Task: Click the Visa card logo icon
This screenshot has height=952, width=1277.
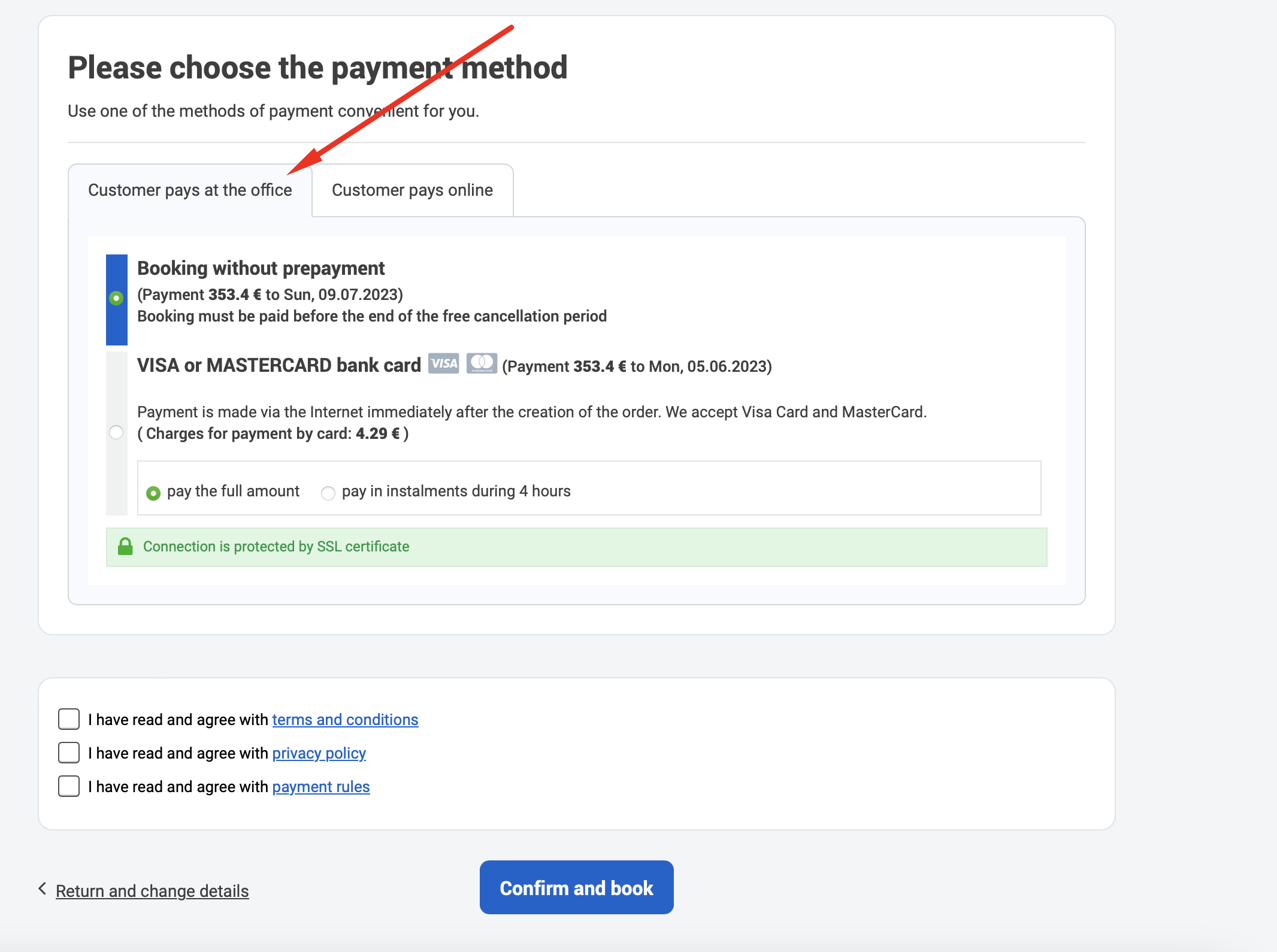Action: [x=443, y=363]
